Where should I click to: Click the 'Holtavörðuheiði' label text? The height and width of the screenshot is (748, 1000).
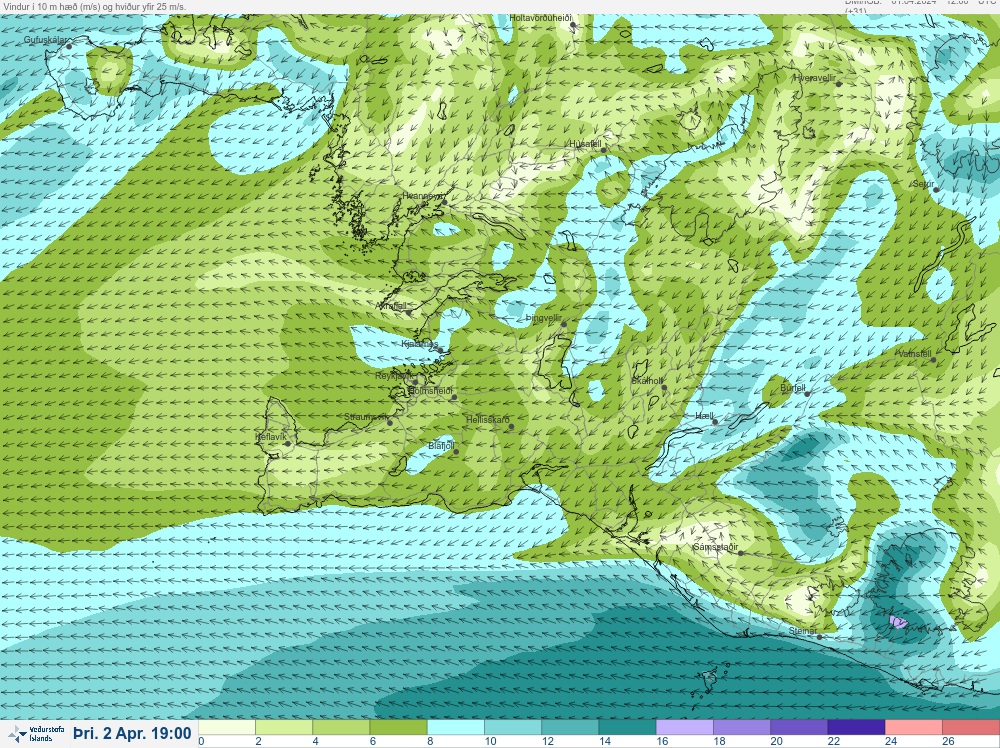click(x=541, y=18)
